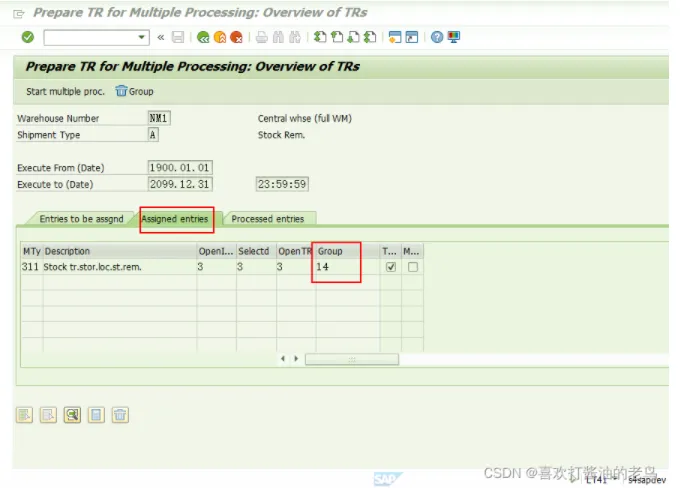680x488 pixels.
Task: Click blue list sheet icon at bottom
Action: pos(96,415)
